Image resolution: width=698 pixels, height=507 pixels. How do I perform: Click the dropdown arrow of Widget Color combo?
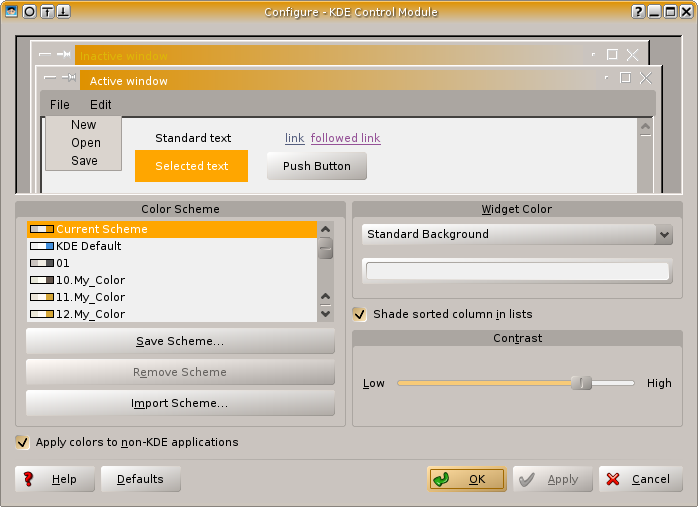click(664, 235)
